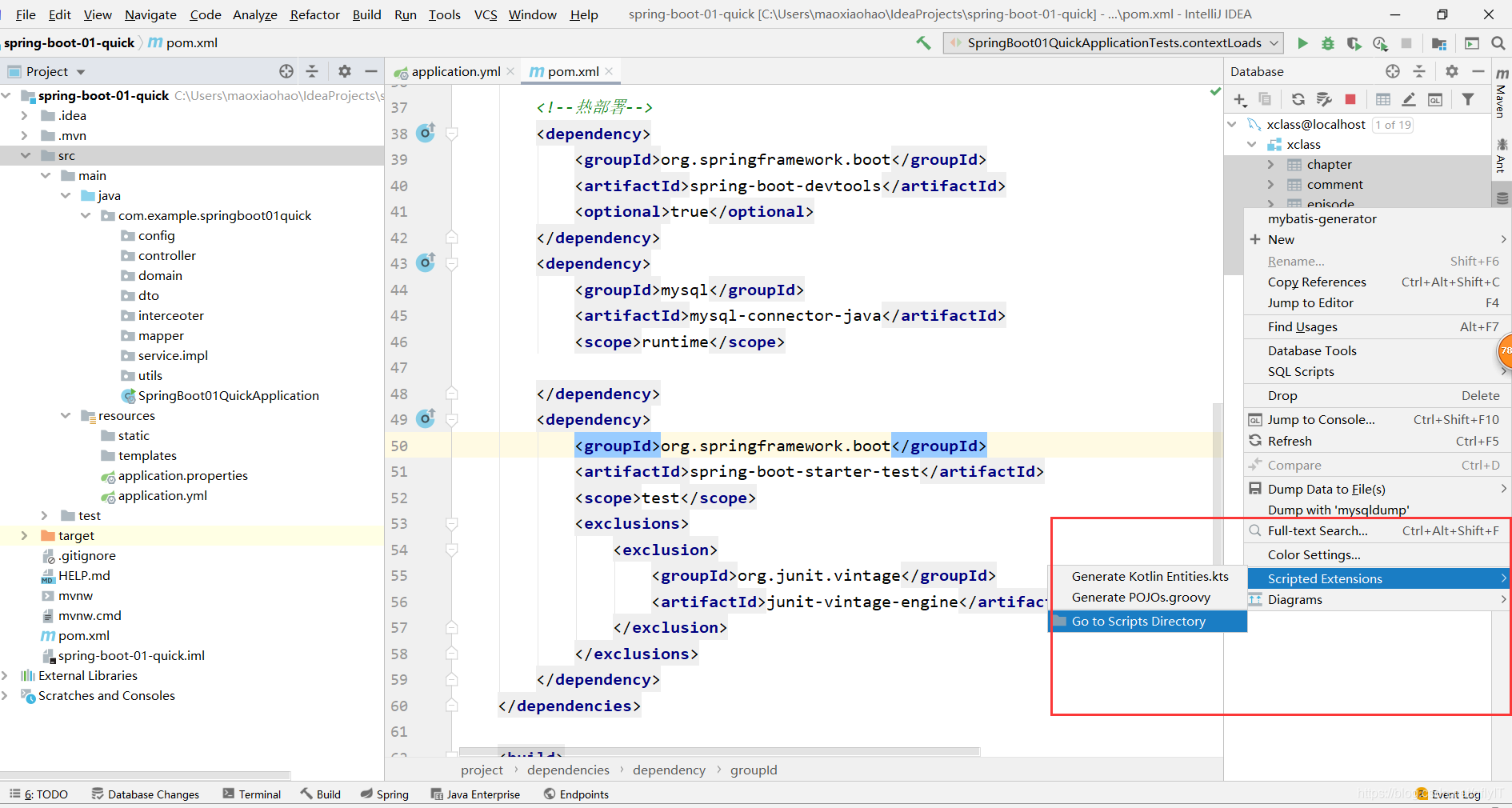Screen dimensions: 1512x808
Task: Toggle code fold marker at line 60
Action: [x=452, y=706]
